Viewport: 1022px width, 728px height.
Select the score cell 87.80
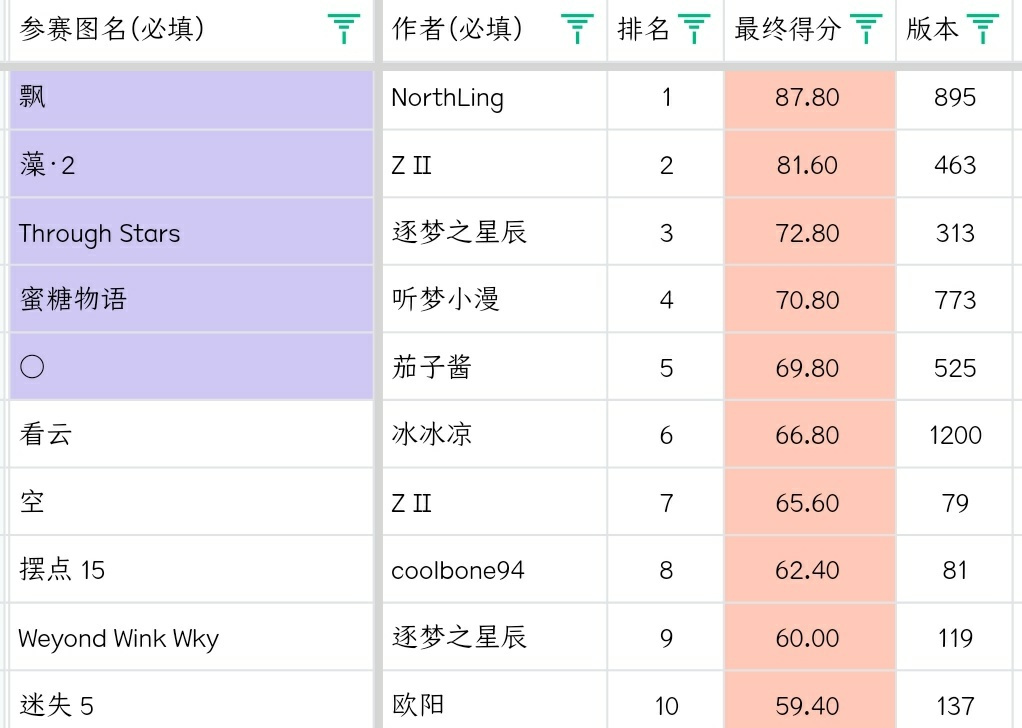(810, 99)
